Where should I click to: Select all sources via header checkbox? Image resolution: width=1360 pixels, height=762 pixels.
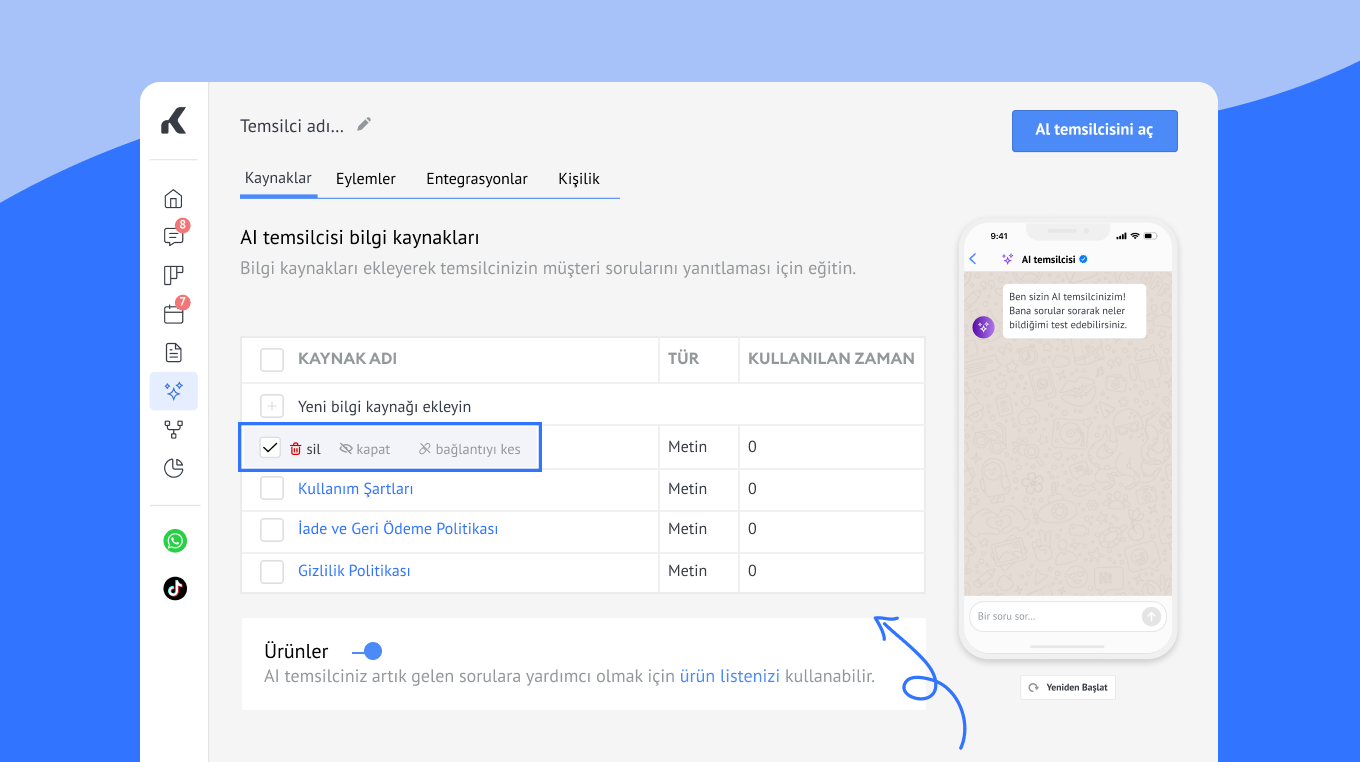point(272,359)
